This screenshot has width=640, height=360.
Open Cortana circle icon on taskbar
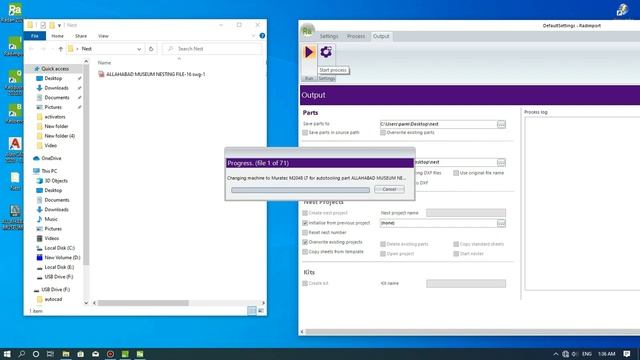pyautogui.click(x=36, y=354)
